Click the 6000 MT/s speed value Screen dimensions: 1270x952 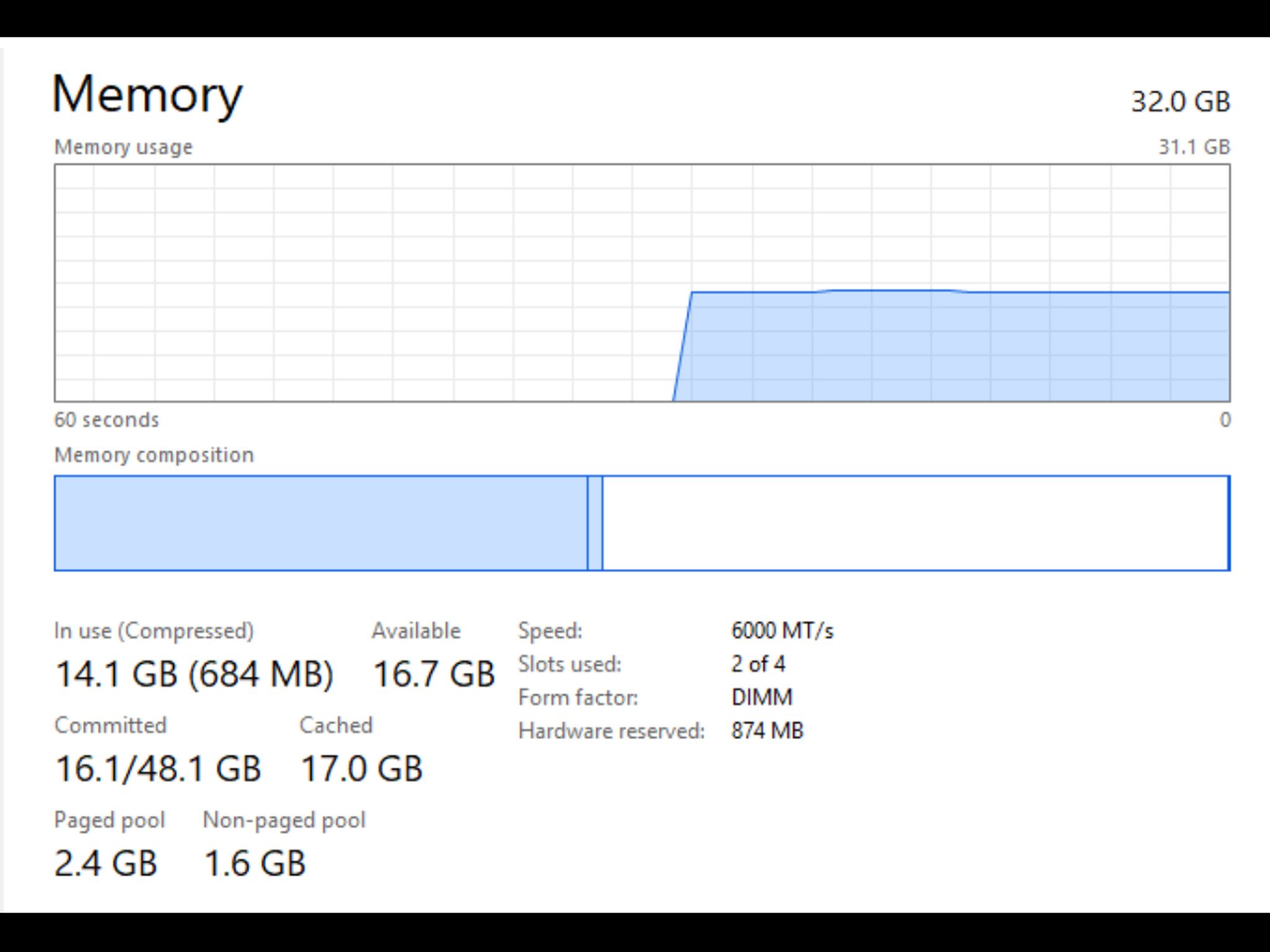tap(783, 630)
